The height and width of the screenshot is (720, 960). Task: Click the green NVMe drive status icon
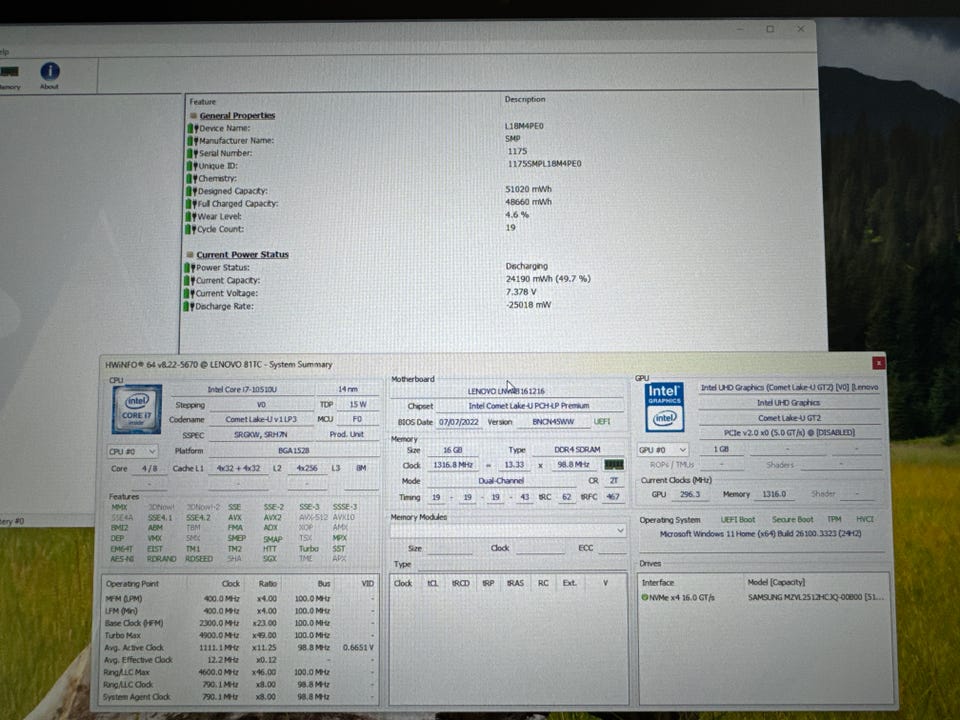click(x=646, y=597)
